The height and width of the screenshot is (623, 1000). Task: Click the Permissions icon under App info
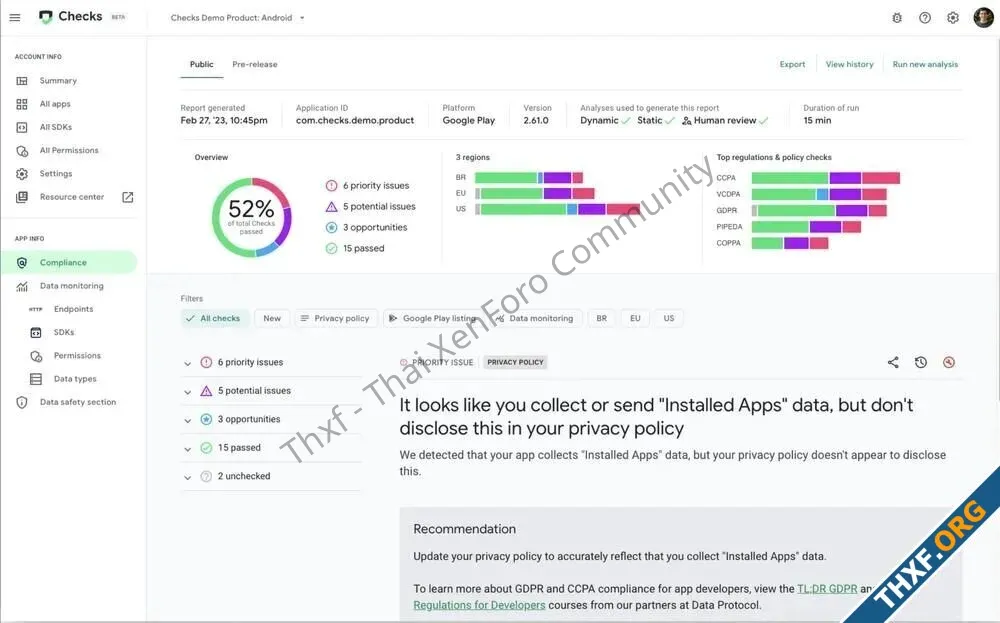[x=36, y=356]
